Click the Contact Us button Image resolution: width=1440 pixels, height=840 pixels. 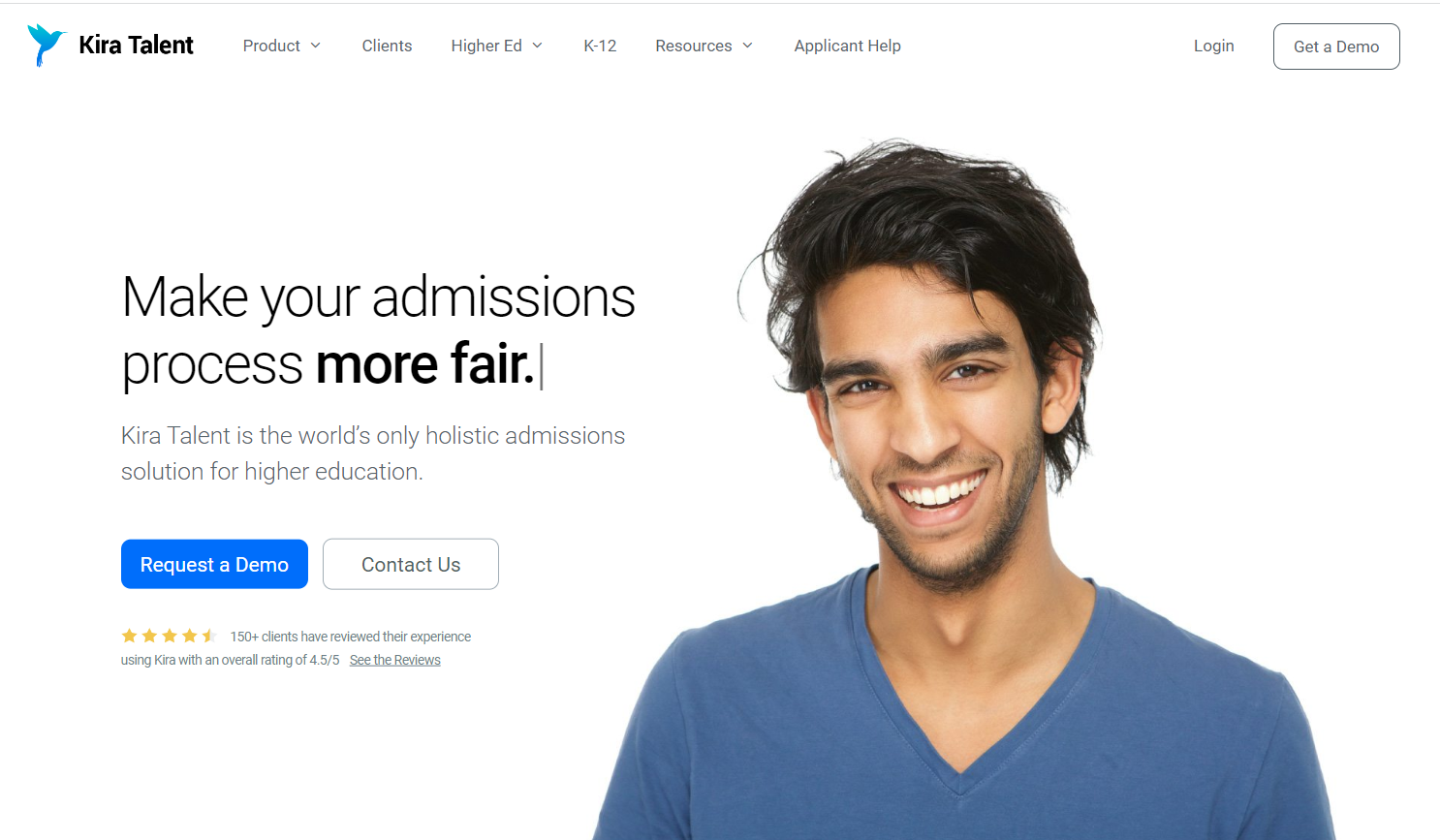(x=411, y=564)
